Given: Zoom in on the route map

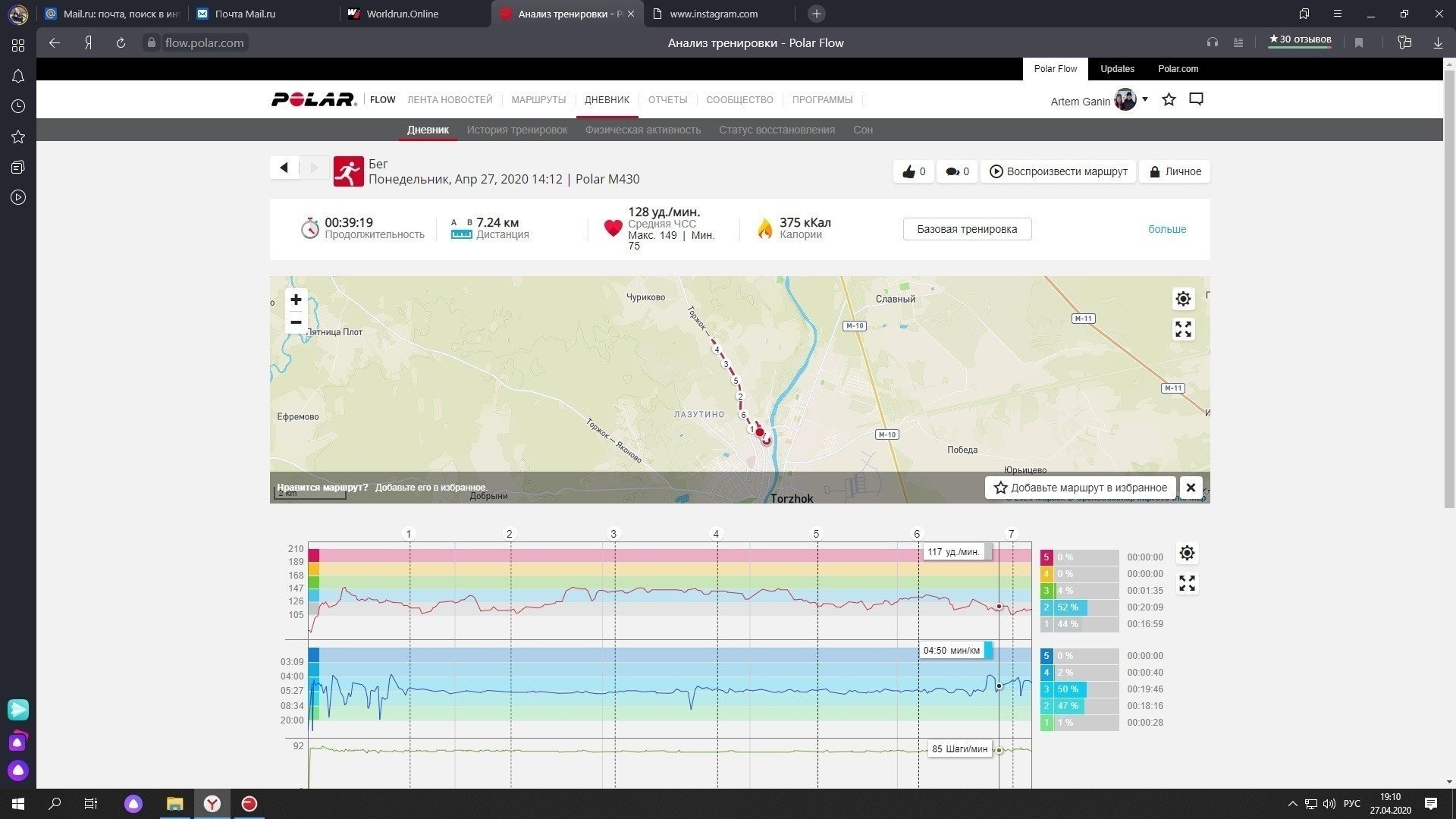Looking at the screenshot, I should (296, 300).
